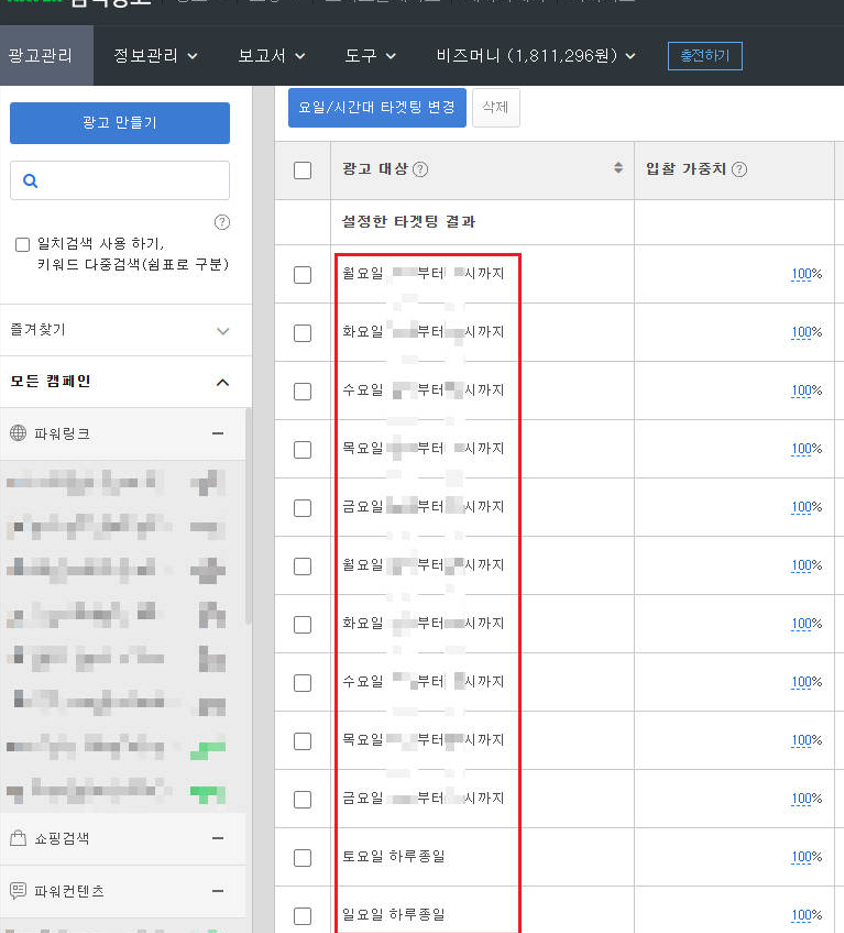Image resolution: width=844 pixels, height=933 pixels.
Task: Check the first 목요일 row checkbox
Action: 302,450
